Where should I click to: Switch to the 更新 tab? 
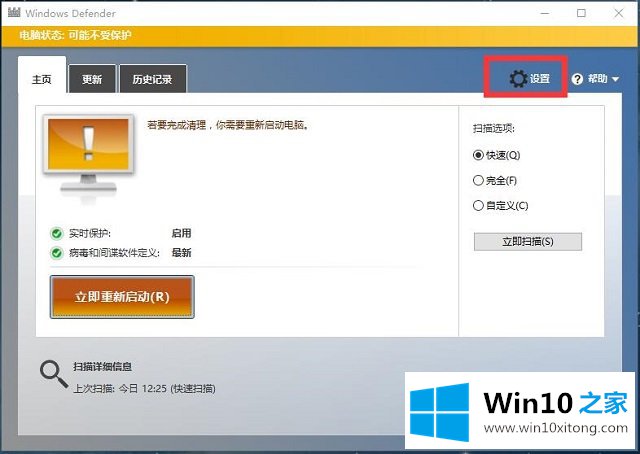[92, 79]
